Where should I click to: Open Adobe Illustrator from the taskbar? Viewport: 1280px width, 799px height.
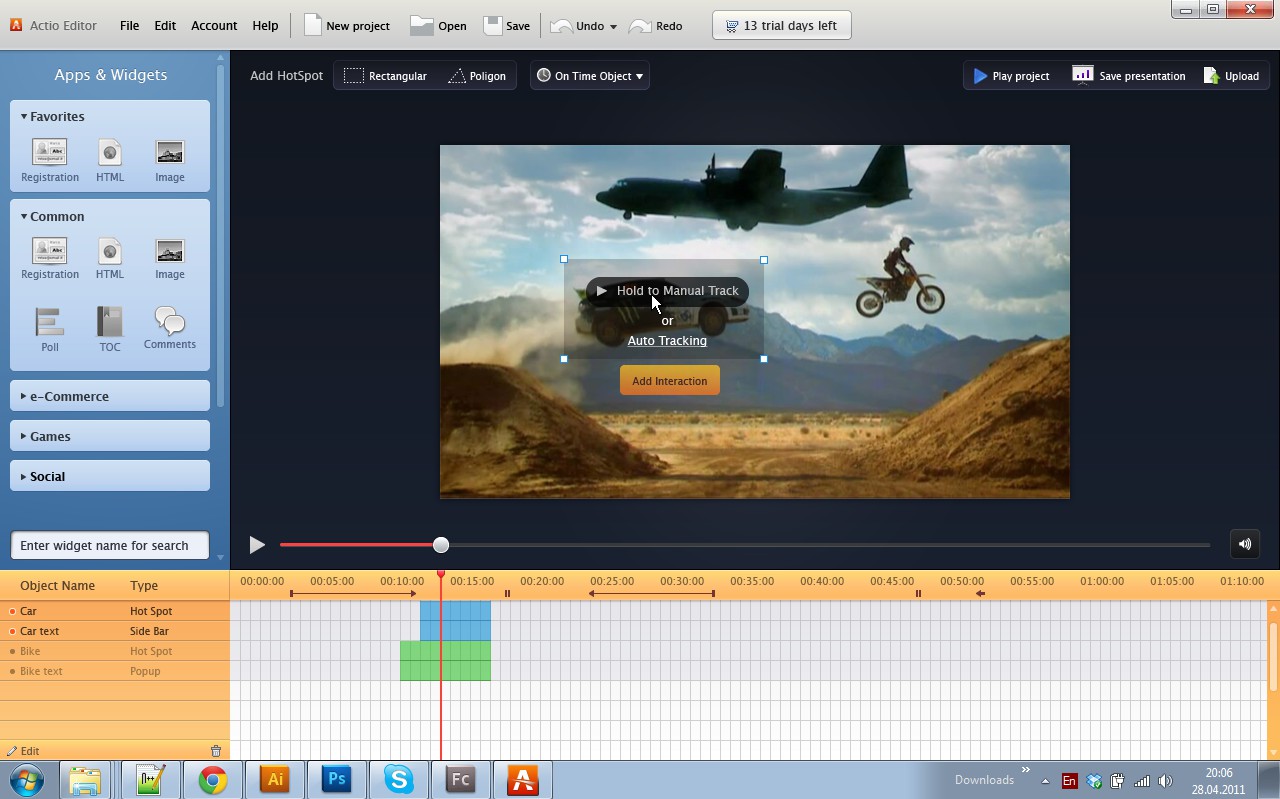click(274, 780)
